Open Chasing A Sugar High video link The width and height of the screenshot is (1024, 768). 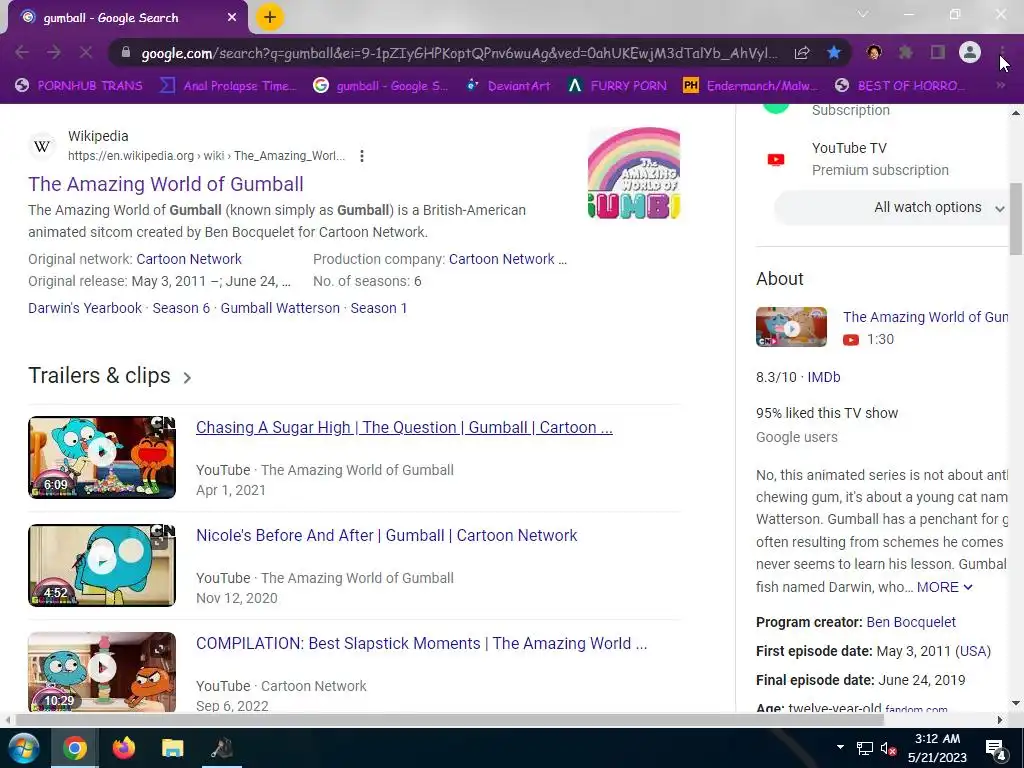point(404,428)
